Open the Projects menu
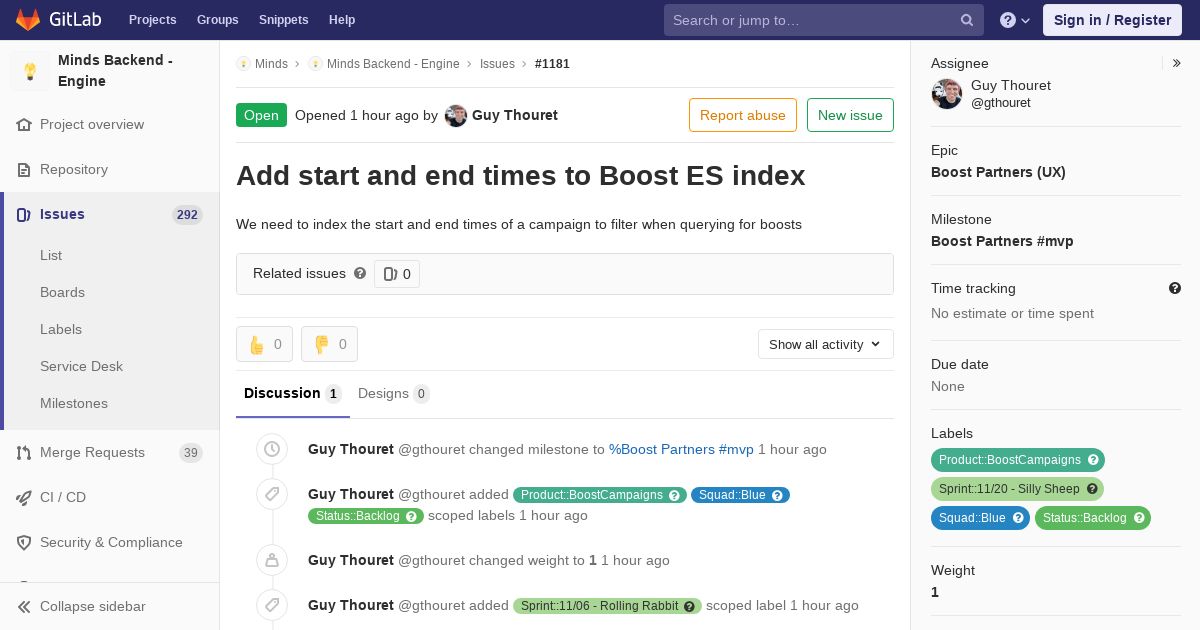Viewport: 1200px width, 630px height. 153,20
